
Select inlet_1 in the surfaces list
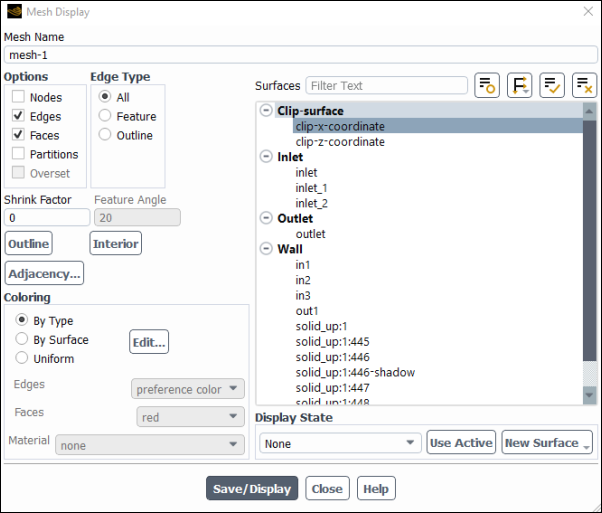pyautogui.click(x=311, y=188)
